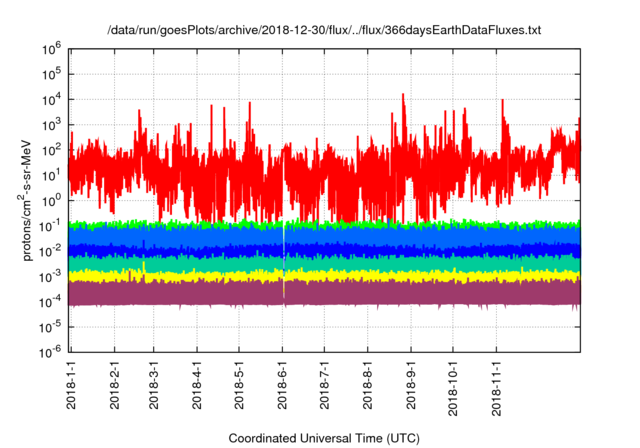Click the 10^6 y-axis tick label
Screen dimensions: 640x448
tap(51, 49)
